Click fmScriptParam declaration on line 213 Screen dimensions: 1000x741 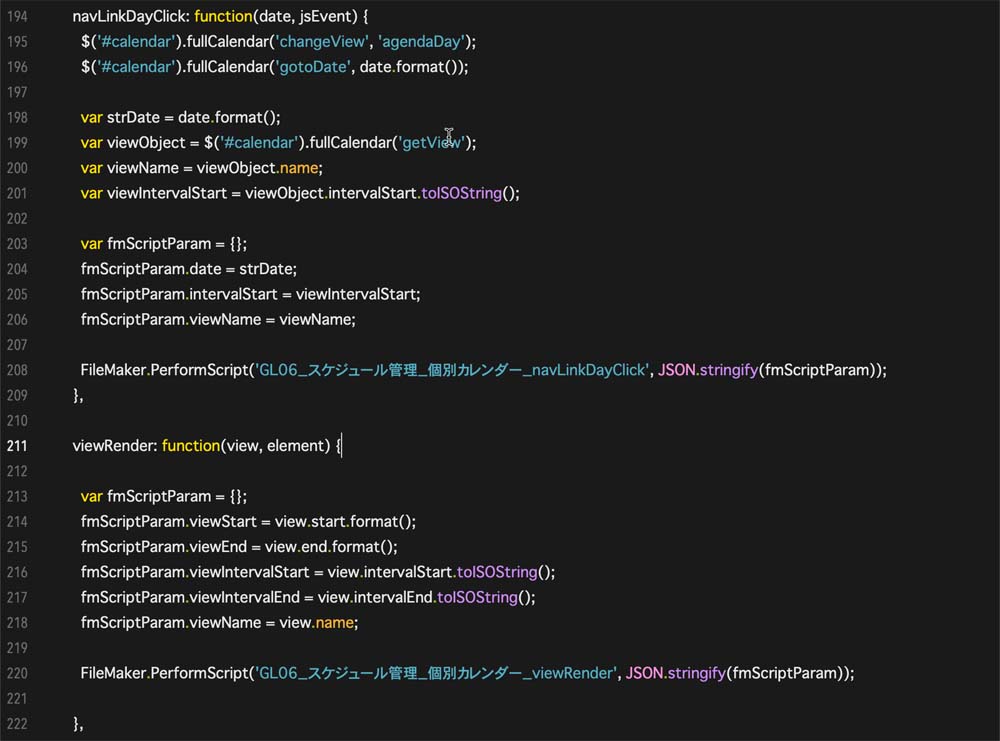click(x=159, y=497)
